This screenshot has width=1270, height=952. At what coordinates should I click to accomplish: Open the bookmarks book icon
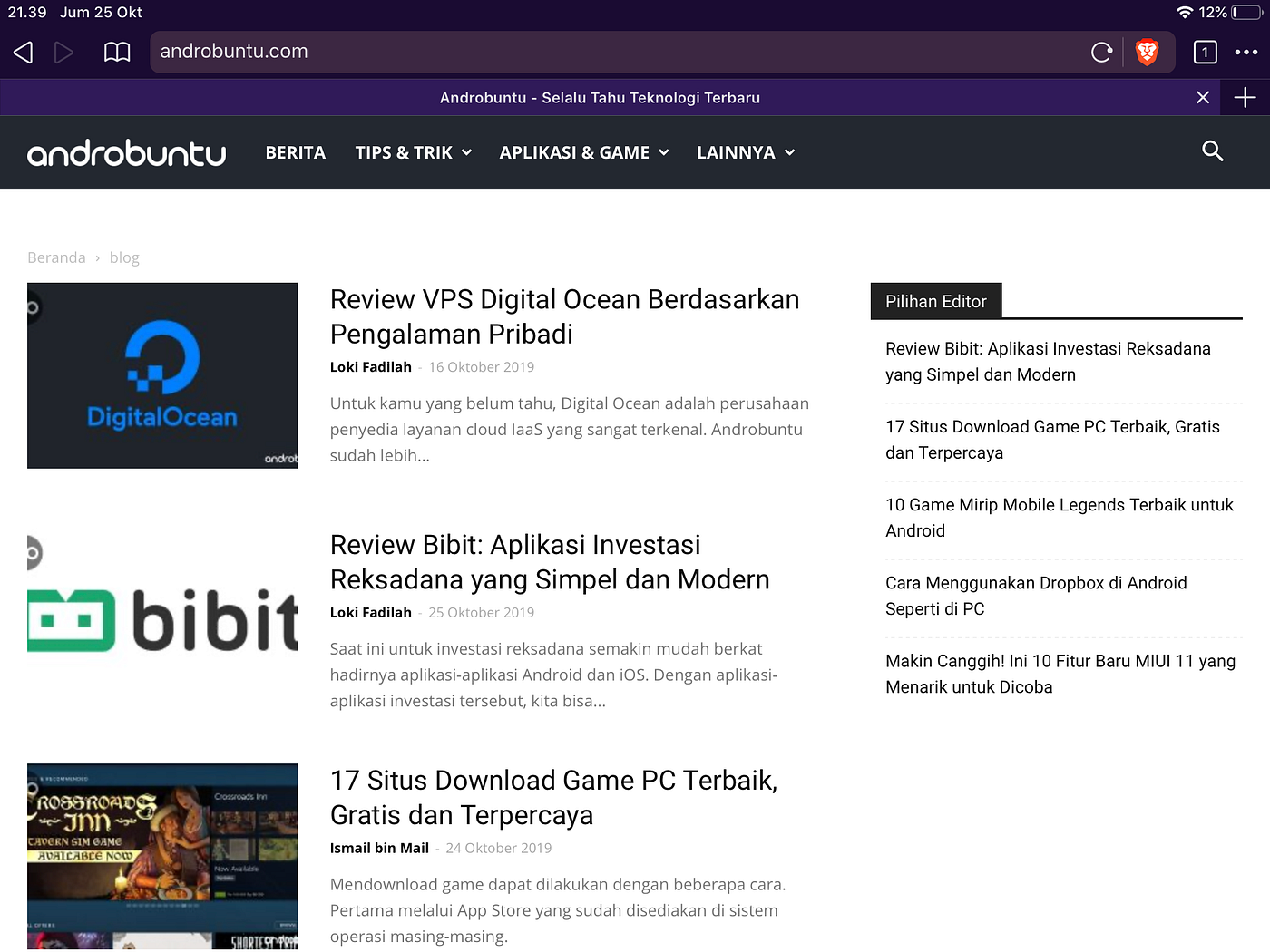(117, 53)
